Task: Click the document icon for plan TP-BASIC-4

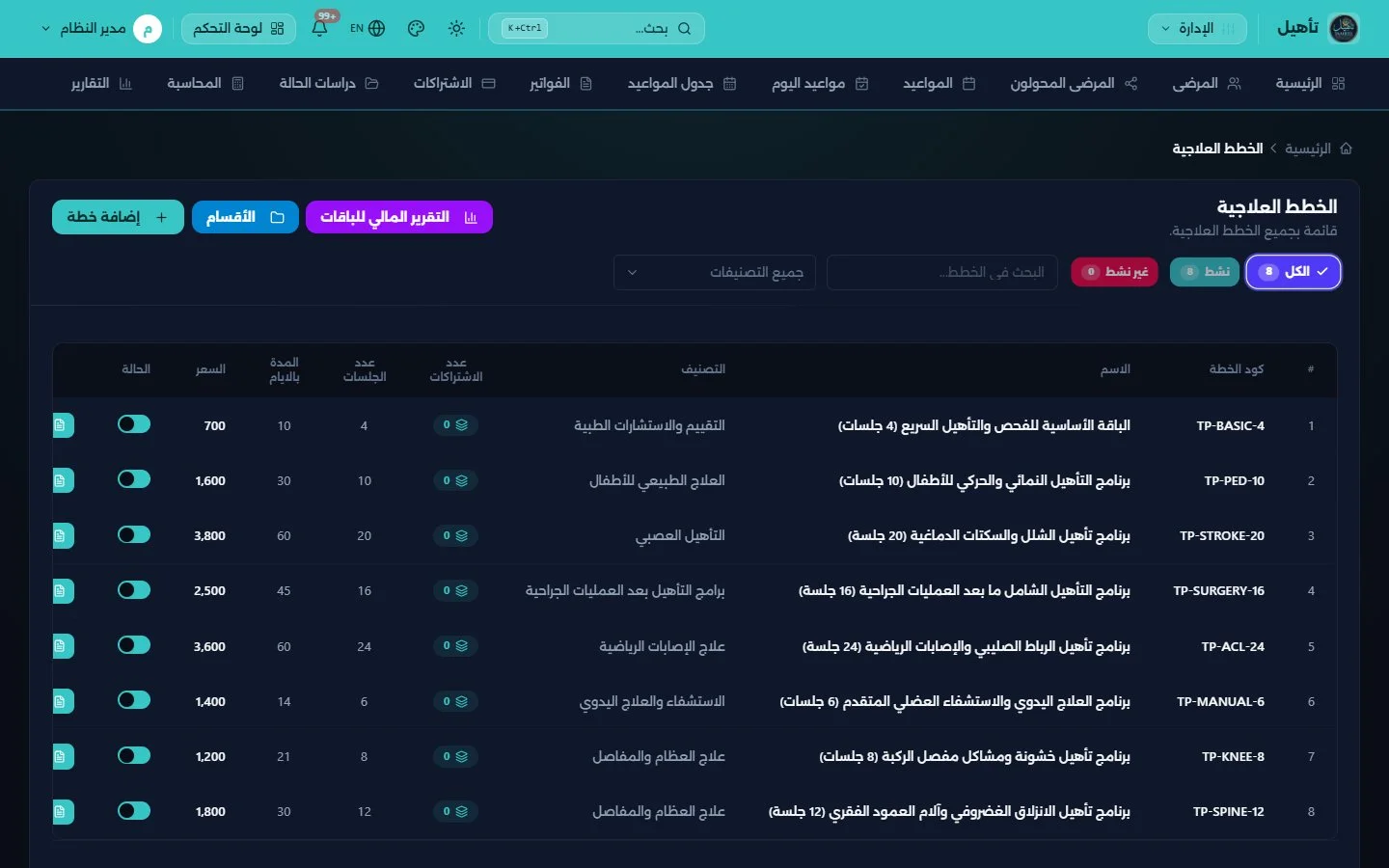Action: (62, 425)
